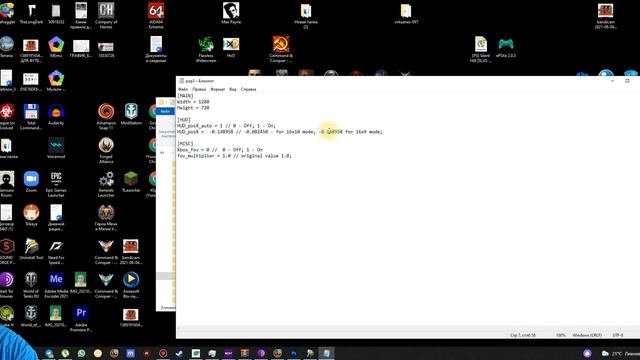This screenshot has height=360, width=640.
Task: Launch Voicemod from the desktop
Action: tap(56, 148)
